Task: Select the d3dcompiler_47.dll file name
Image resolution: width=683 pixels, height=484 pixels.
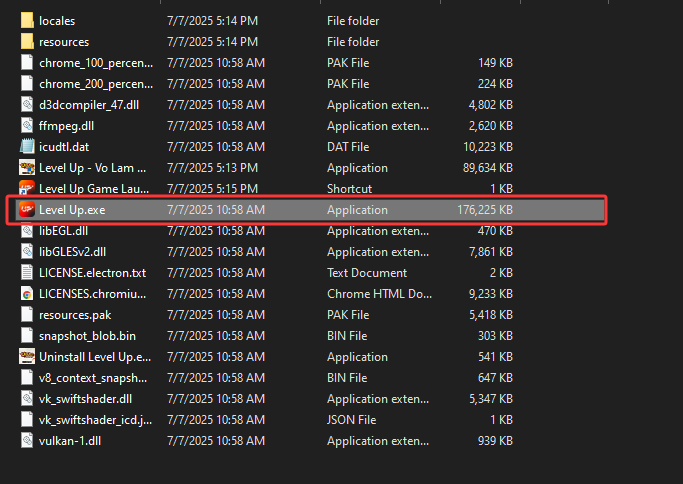Action: pos(89,105)
